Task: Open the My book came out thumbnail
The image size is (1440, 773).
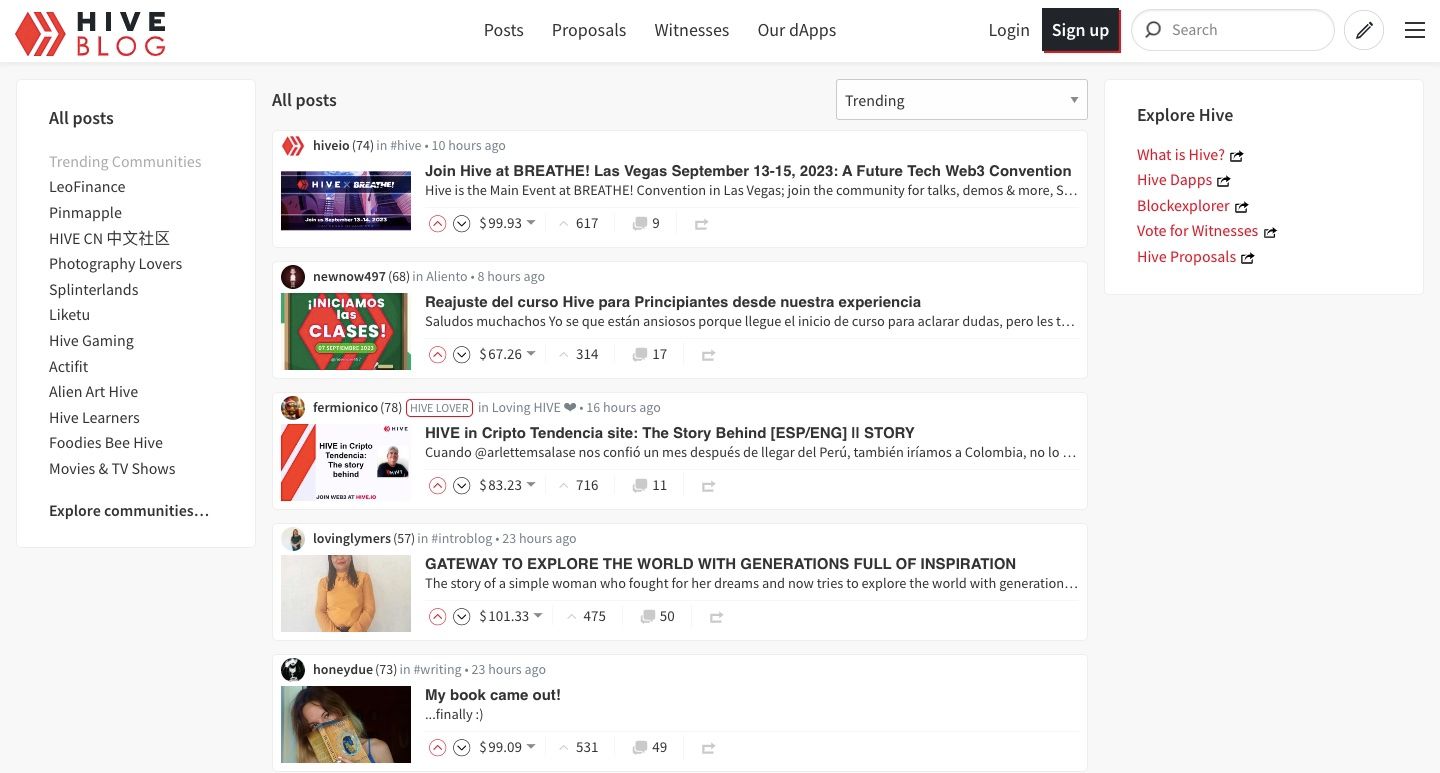Action: pyautogui.click(x=346, y=724)
